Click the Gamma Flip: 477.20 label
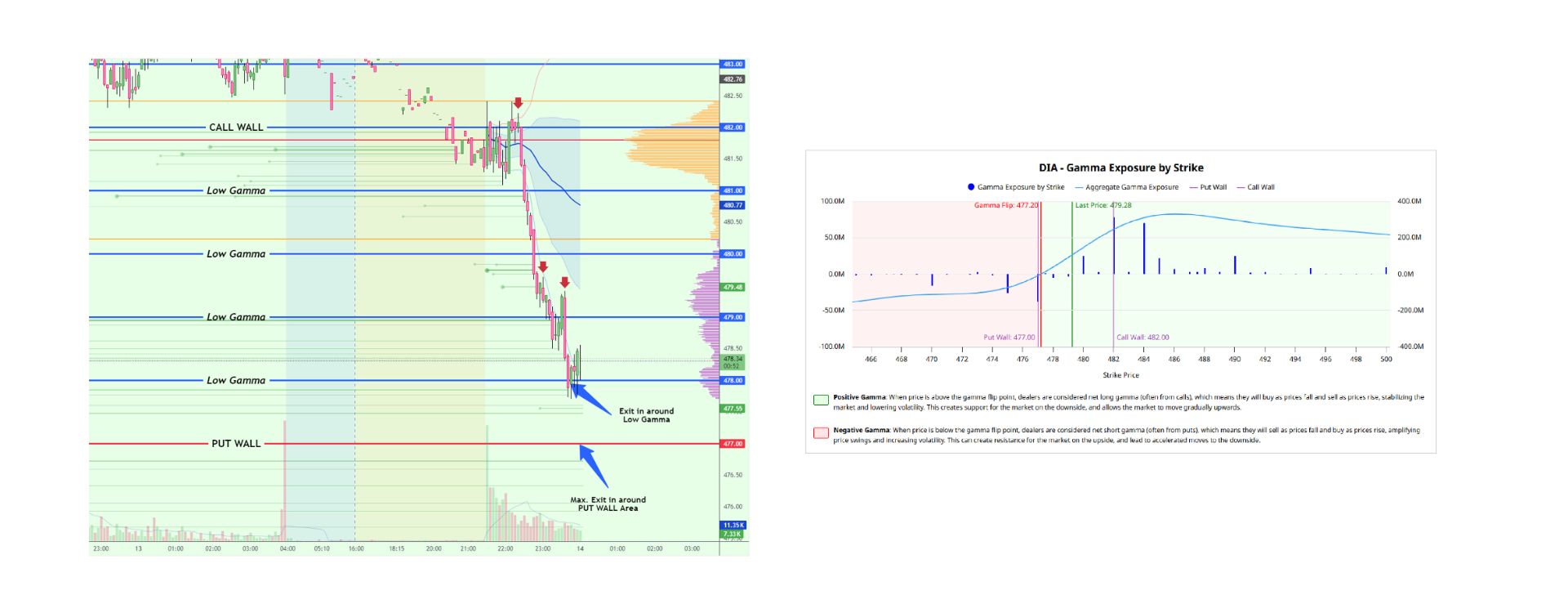Screen dimensions: 1568x595 tap(1005, 205)
